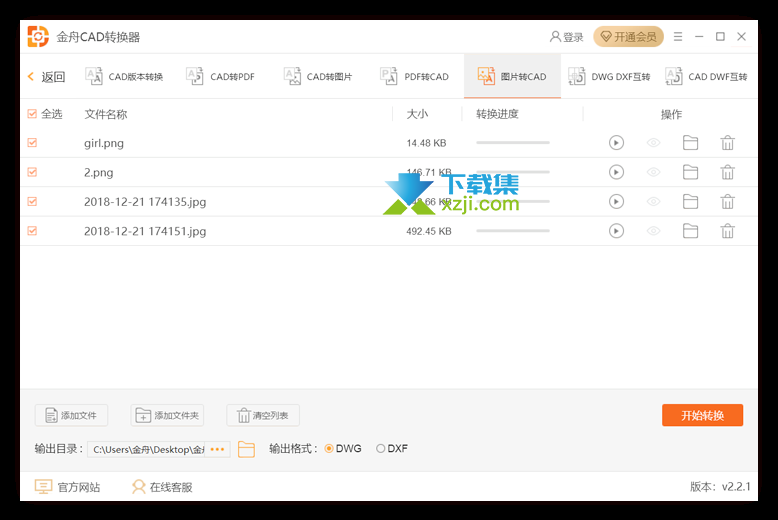778x520 pixels.
Task: Preview 2.png with the eye icon
Action: tap(653, 172)
